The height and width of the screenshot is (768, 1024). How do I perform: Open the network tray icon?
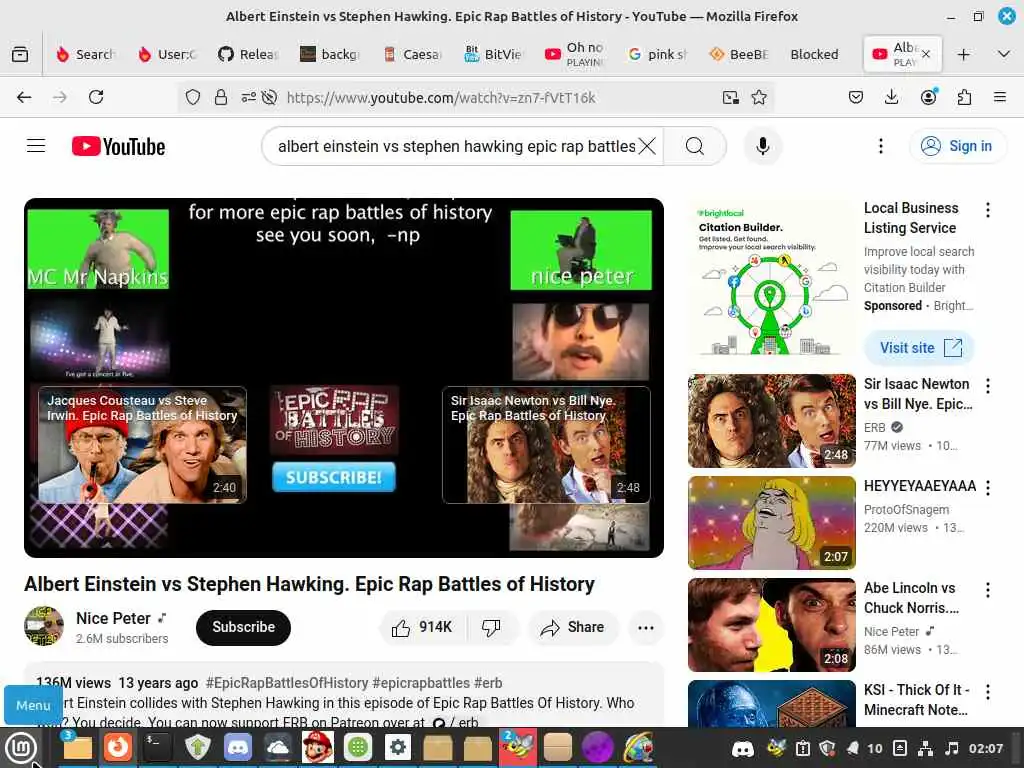[x=925, y=748]
